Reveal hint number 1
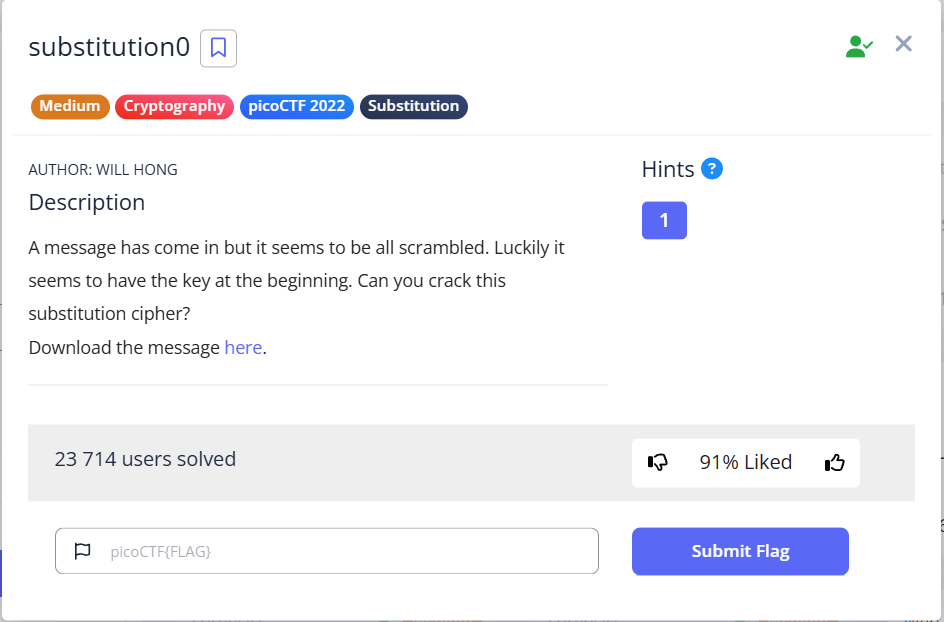 pos(664,221)
